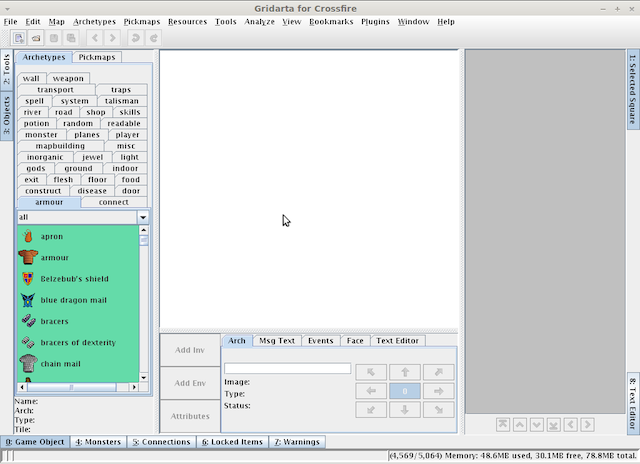Toggle the 7: Warnings bottom panel
This screenshot has height=464, width=640.
tap(297, 442)
